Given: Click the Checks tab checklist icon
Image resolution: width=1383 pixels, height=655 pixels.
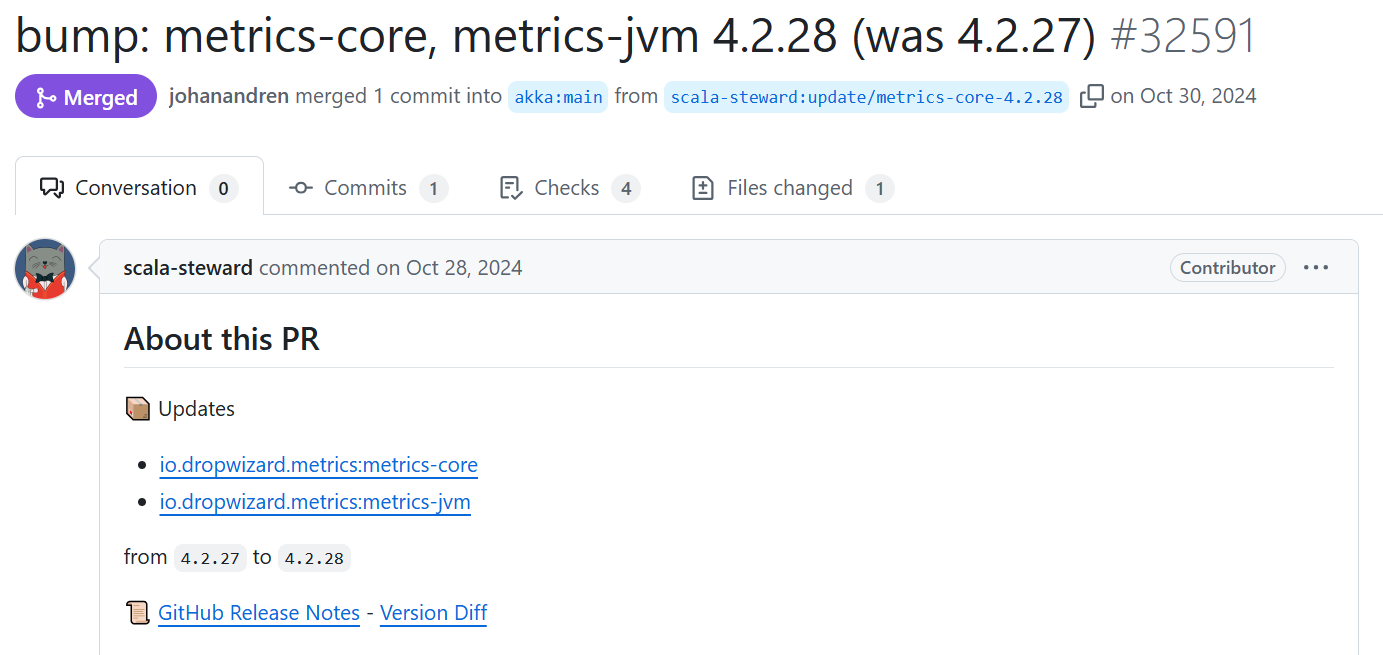Looking at the screenshot, I should point(511,188).
